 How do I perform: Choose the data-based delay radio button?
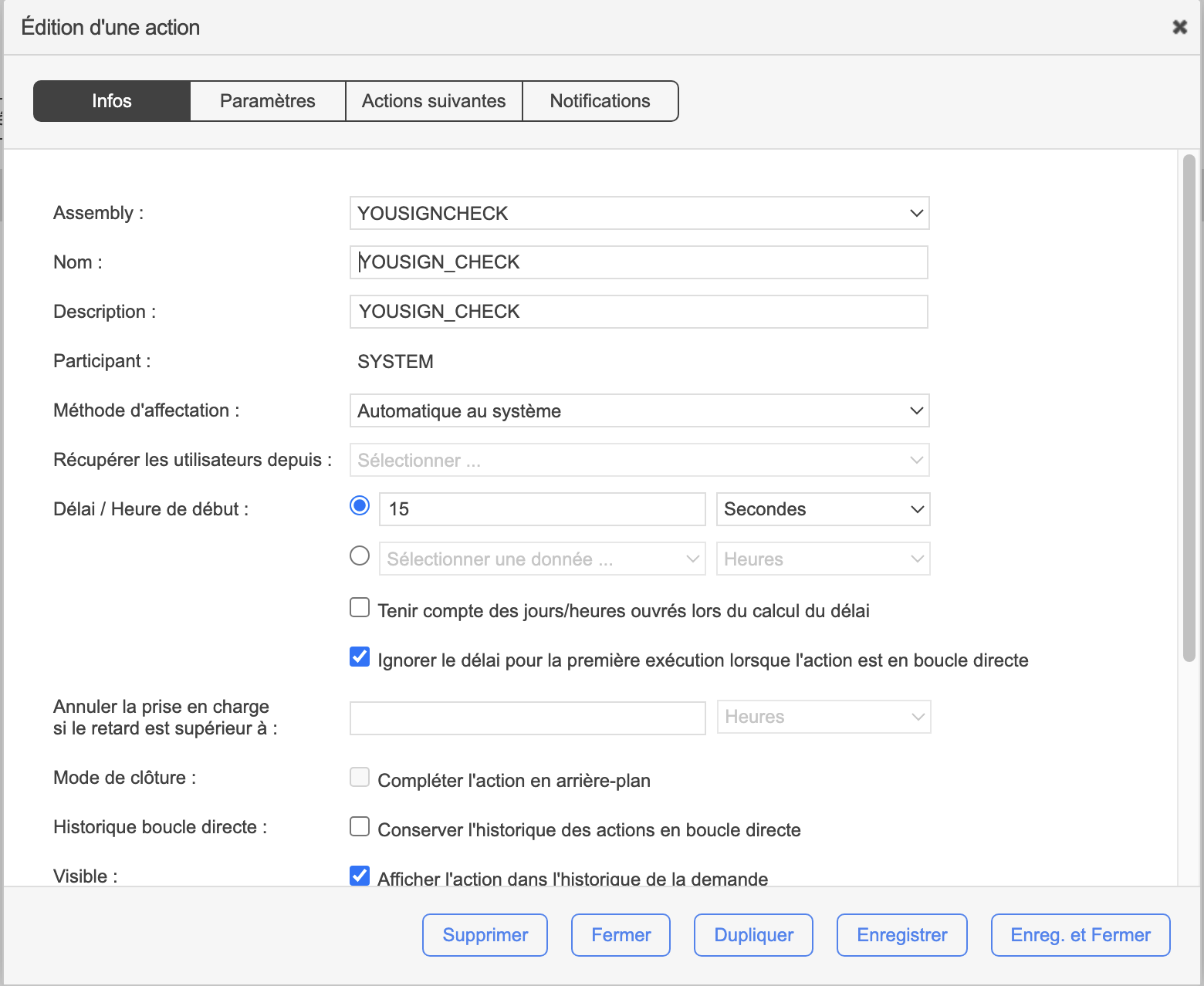pyautogui.click(x=360, y=555)
